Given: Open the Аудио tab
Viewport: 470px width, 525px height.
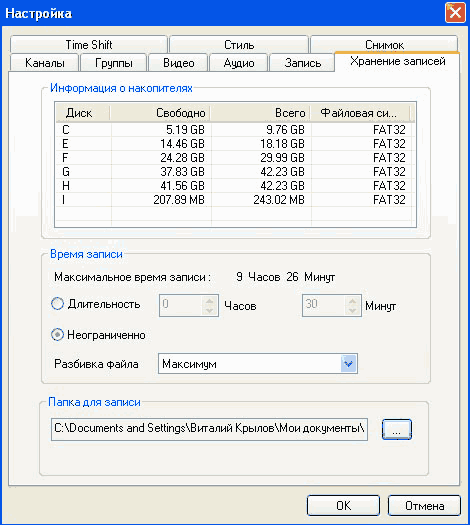Looking at the screenshot, I should (239, 63).
